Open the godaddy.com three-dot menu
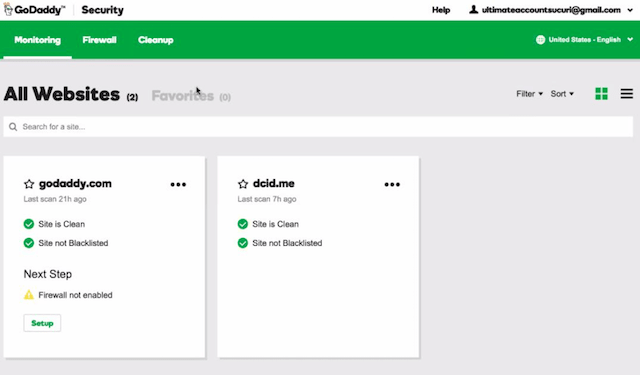This screenshot has width=640, height=375. pyautogui.click(x=178, y=184)
